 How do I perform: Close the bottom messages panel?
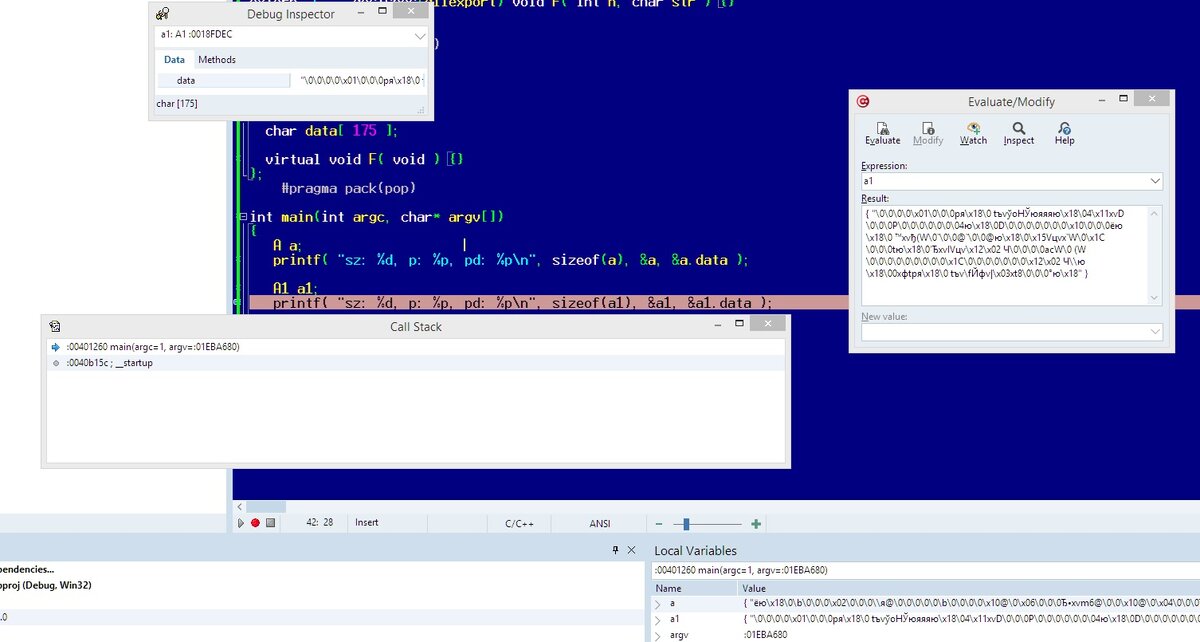(632, 550)
